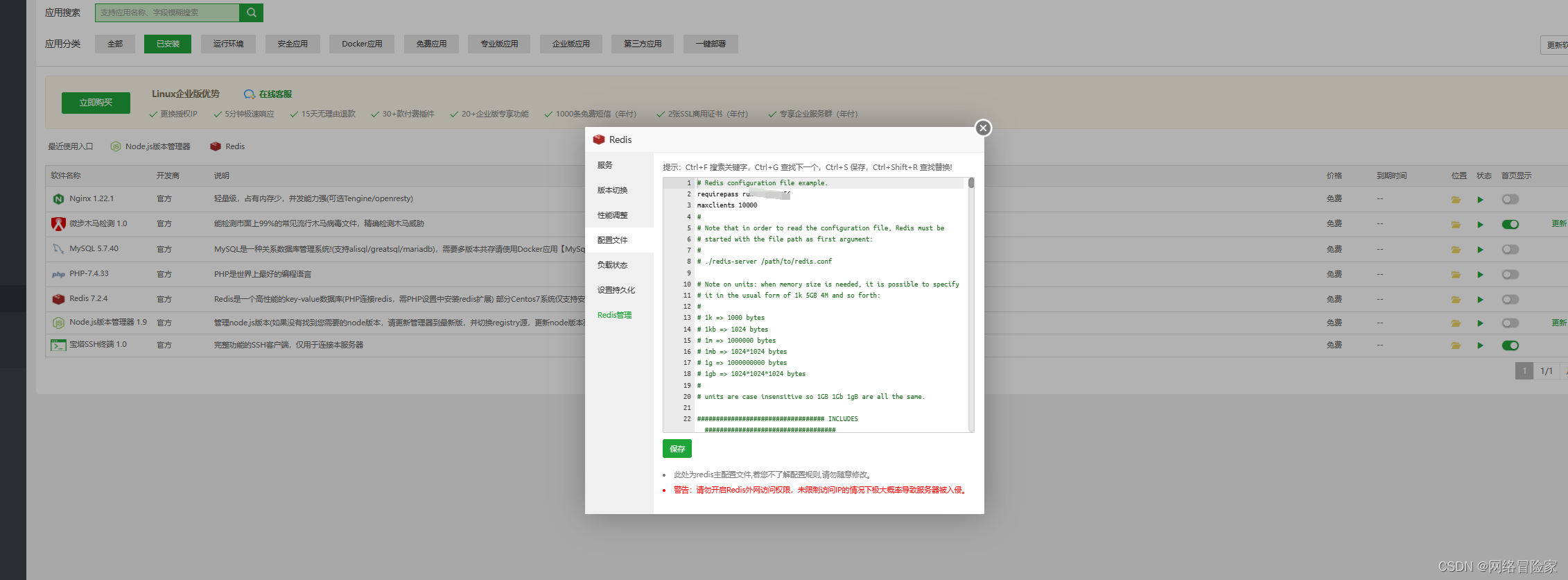The image size is (1568, 580).
Task: Toggle homepage display for PHP-7.4.33
Action: tap(1510, 274)
